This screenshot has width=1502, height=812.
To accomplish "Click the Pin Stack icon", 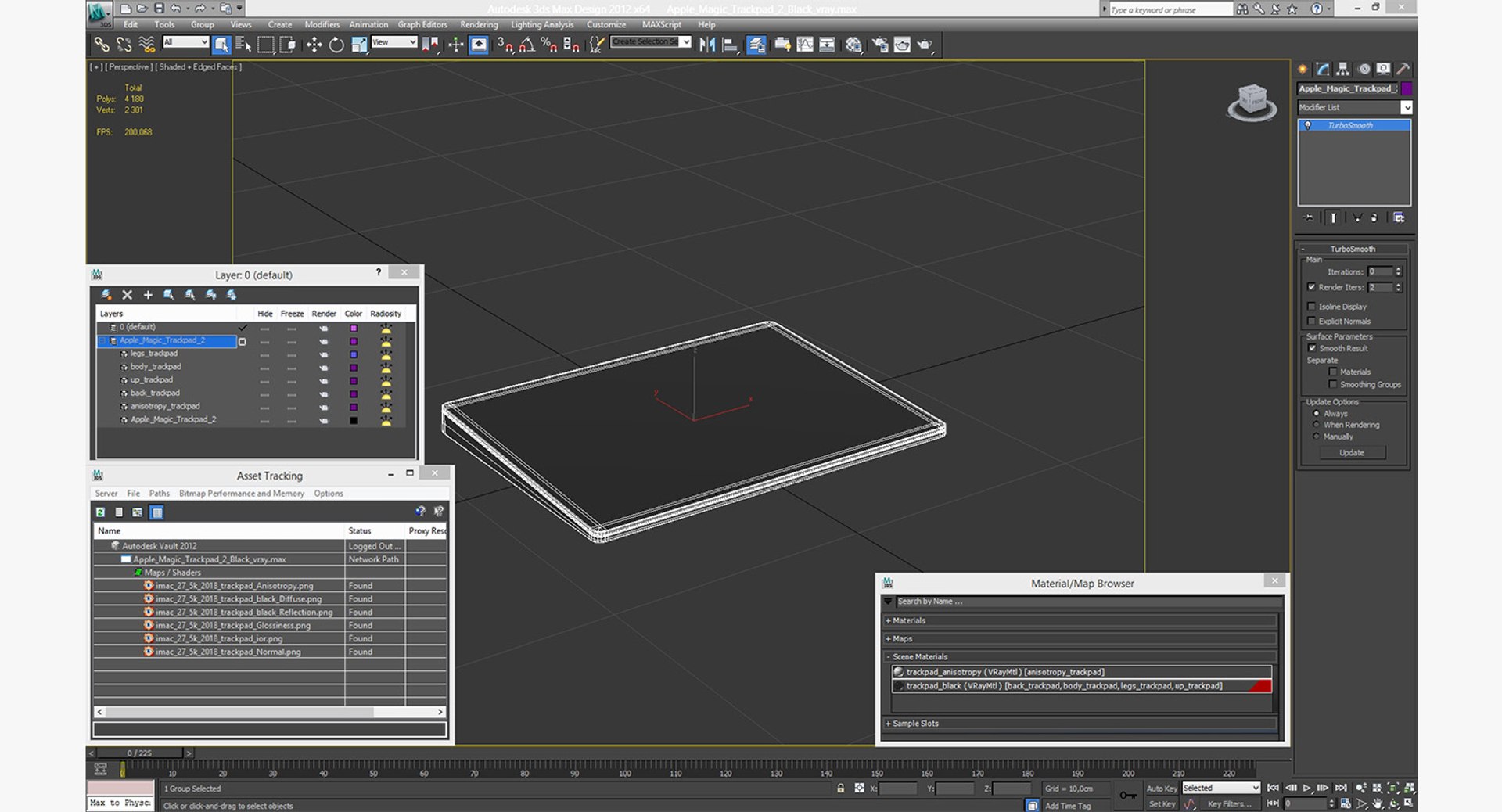I will coord(1309,217).
